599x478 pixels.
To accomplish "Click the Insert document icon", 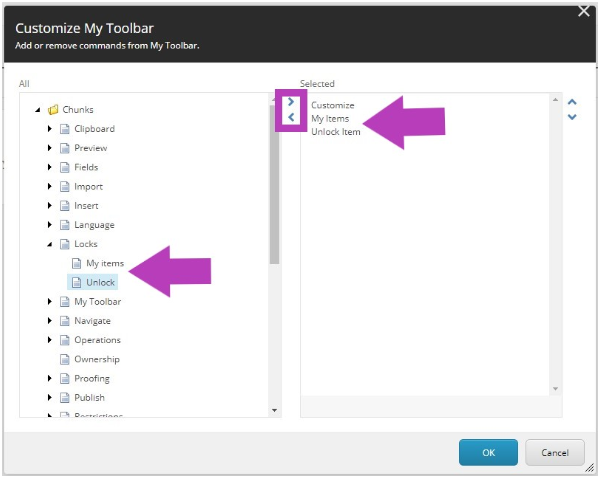I will [65, 206].
